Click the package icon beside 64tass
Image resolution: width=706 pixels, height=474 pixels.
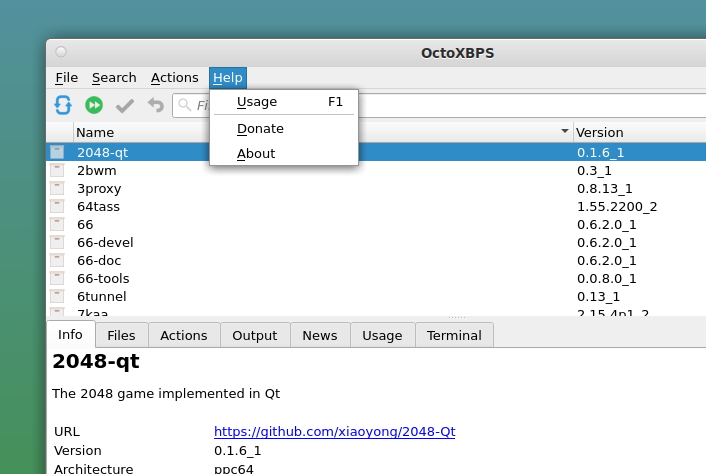tap(57, 206)
